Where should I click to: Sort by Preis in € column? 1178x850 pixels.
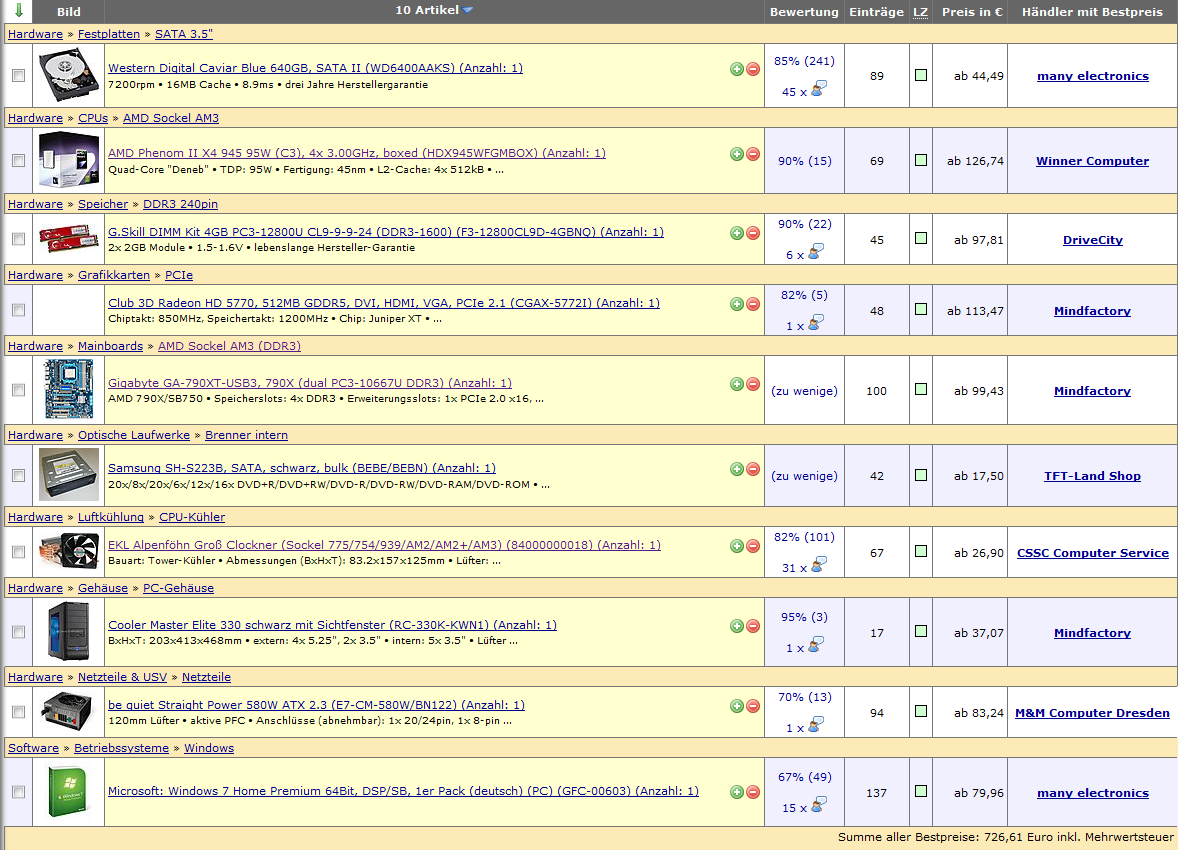click(x=972, y=12)
